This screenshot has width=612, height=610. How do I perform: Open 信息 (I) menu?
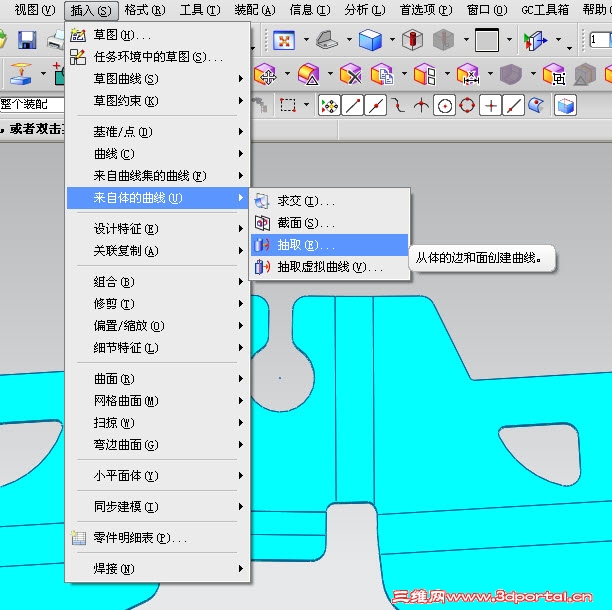point(310,10)
